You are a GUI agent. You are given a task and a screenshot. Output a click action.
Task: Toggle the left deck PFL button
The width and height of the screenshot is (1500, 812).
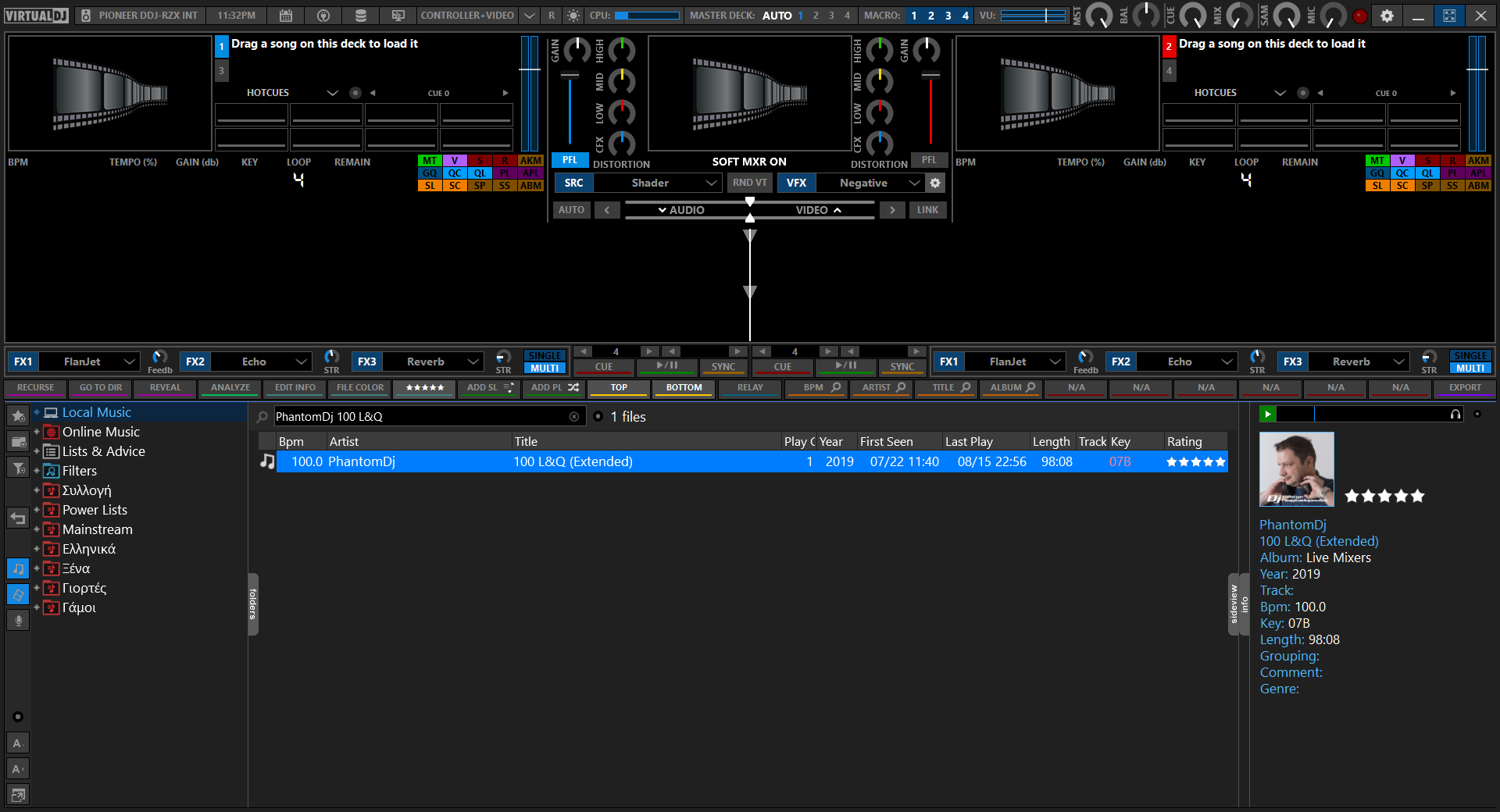(570, 160)
